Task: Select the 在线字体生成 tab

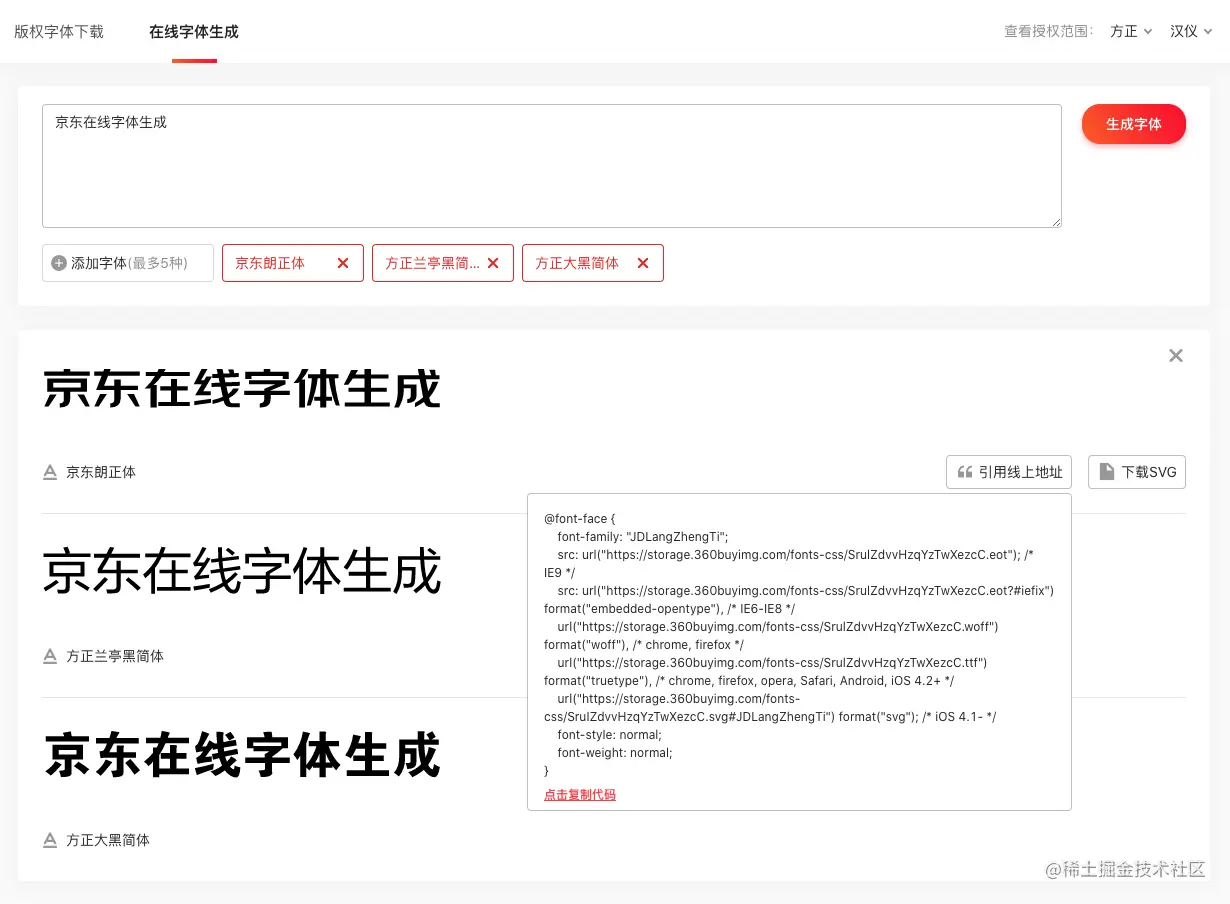Action: tap(194, 31)
